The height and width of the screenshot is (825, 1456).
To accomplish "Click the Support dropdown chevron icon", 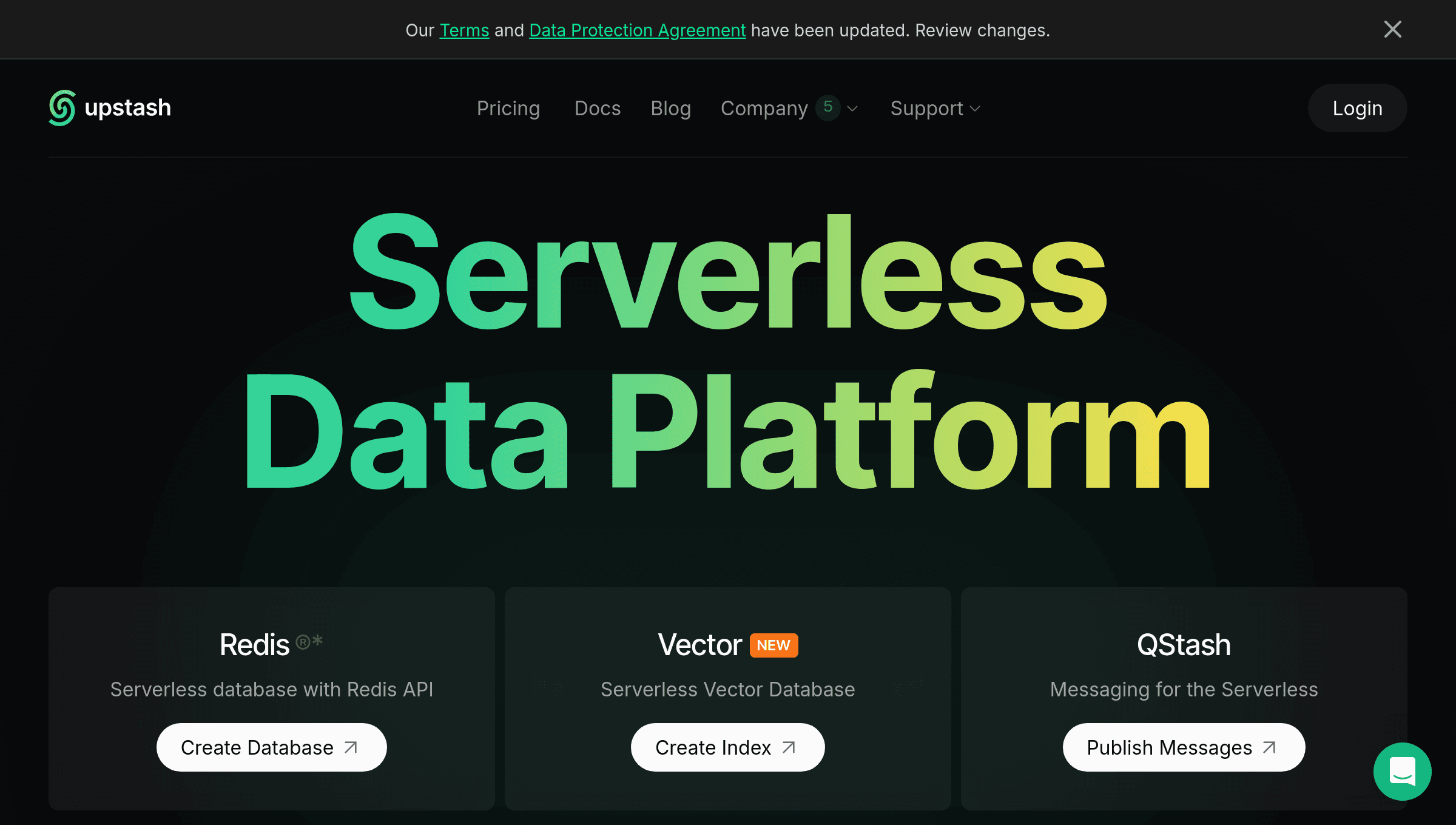I will point(974,108).
